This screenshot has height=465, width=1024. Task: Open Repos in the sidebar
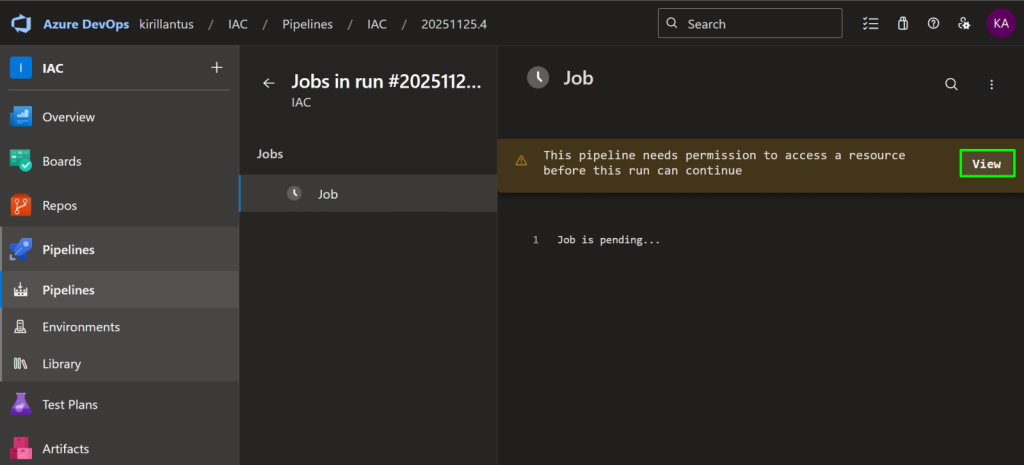59,205
